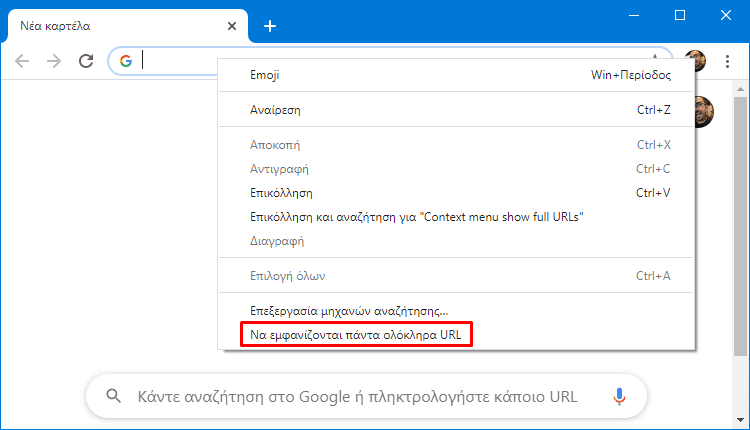Click the Google search input box
The height and width of the screenshot is (430, 750).
tap(366, 397)
